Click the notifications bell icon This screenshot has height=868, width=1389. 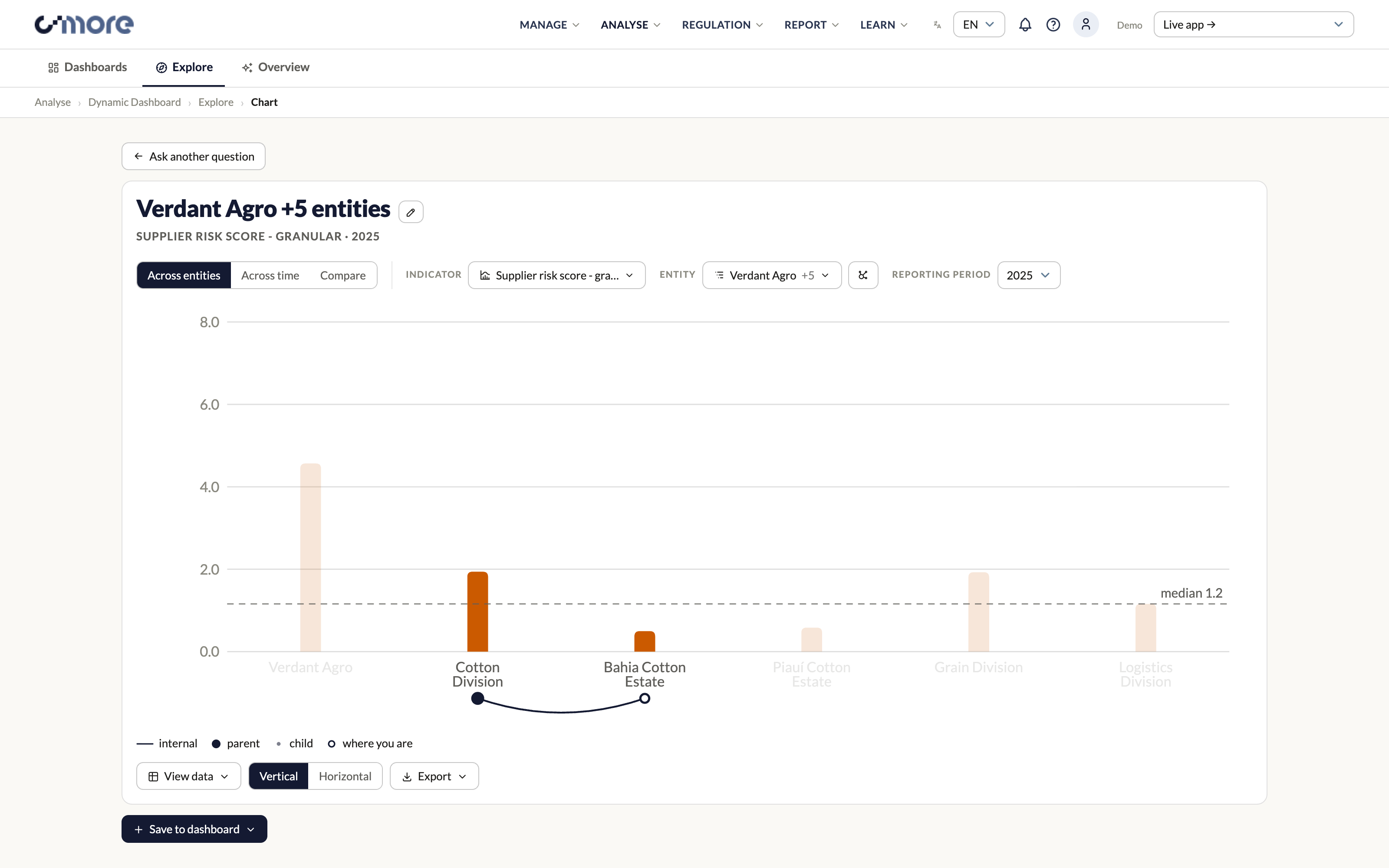tap(1025, 25)
